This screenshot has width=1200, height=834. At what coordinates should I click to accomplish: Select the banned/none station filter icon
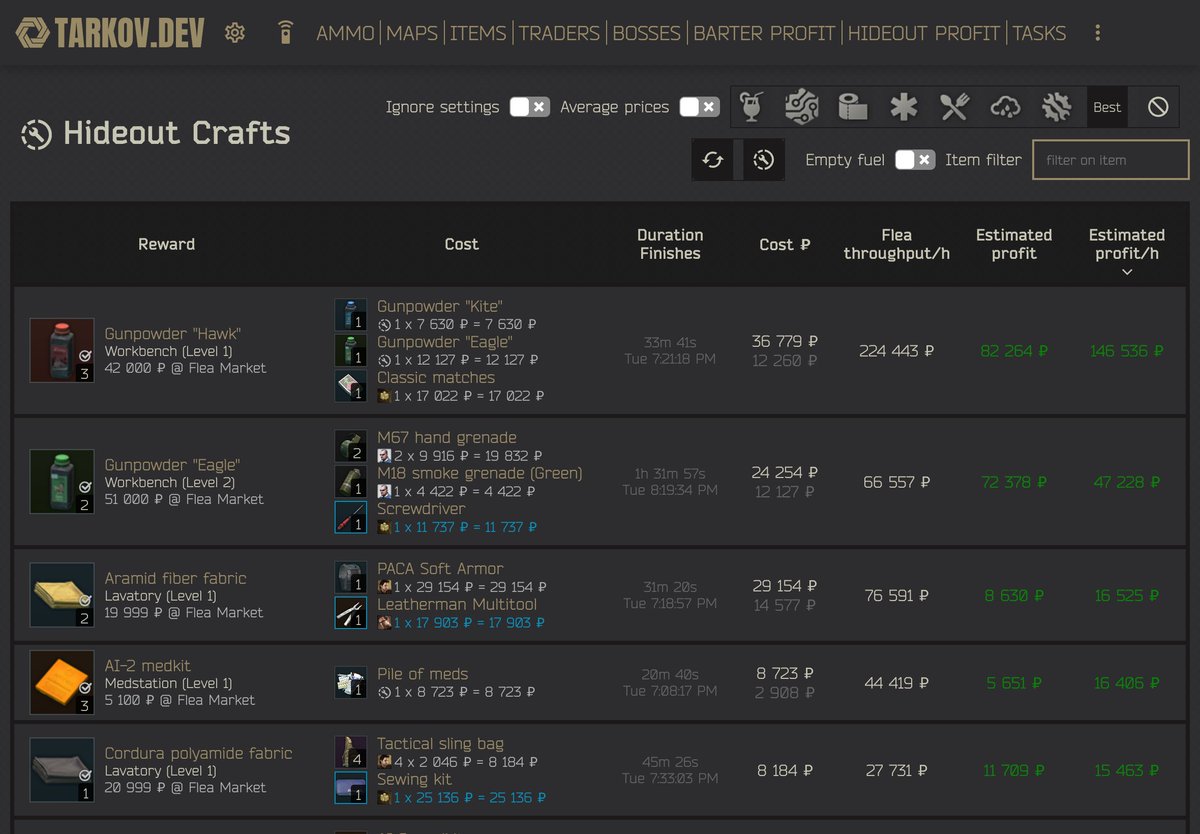(1158, 106)
